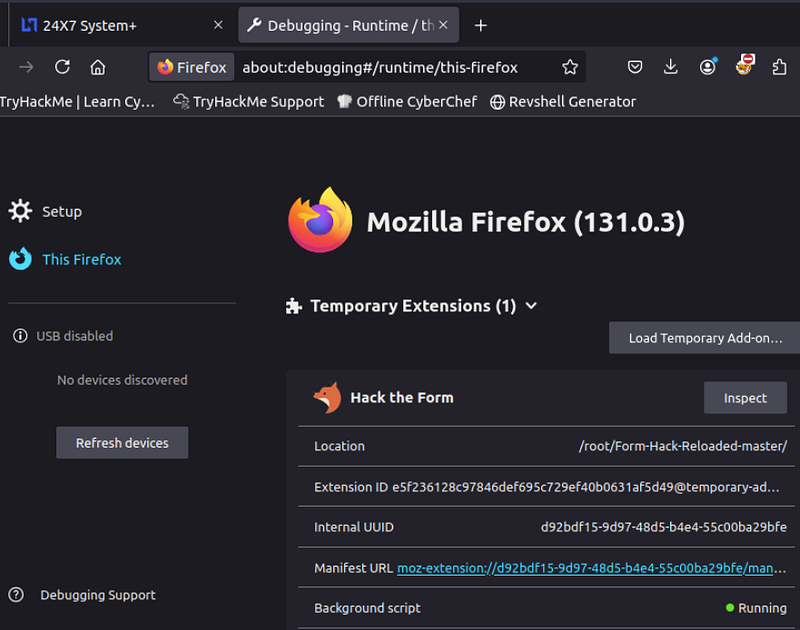The width and height of the screenshot is (800, 630).
Task: Bookmark this page with the star
Action: click(x=570, y=67)
